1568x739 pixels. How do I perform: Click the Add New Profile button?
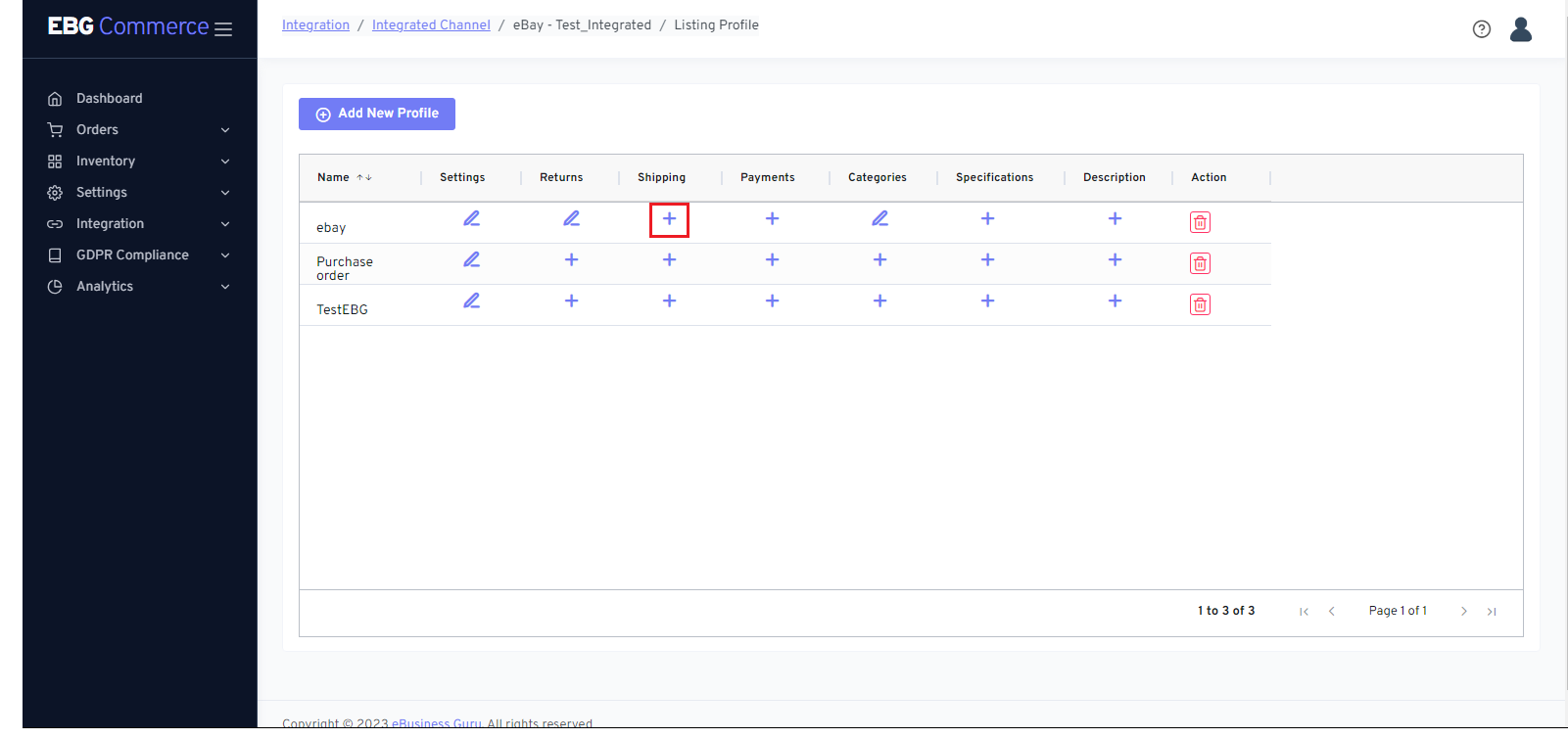click(x=377, y=114)
